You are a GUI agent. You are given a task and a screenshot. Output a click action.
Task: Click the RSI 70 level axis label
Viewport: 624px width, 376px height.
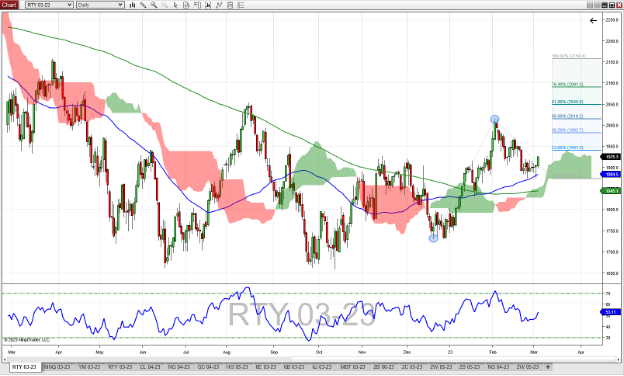(608, 294)
